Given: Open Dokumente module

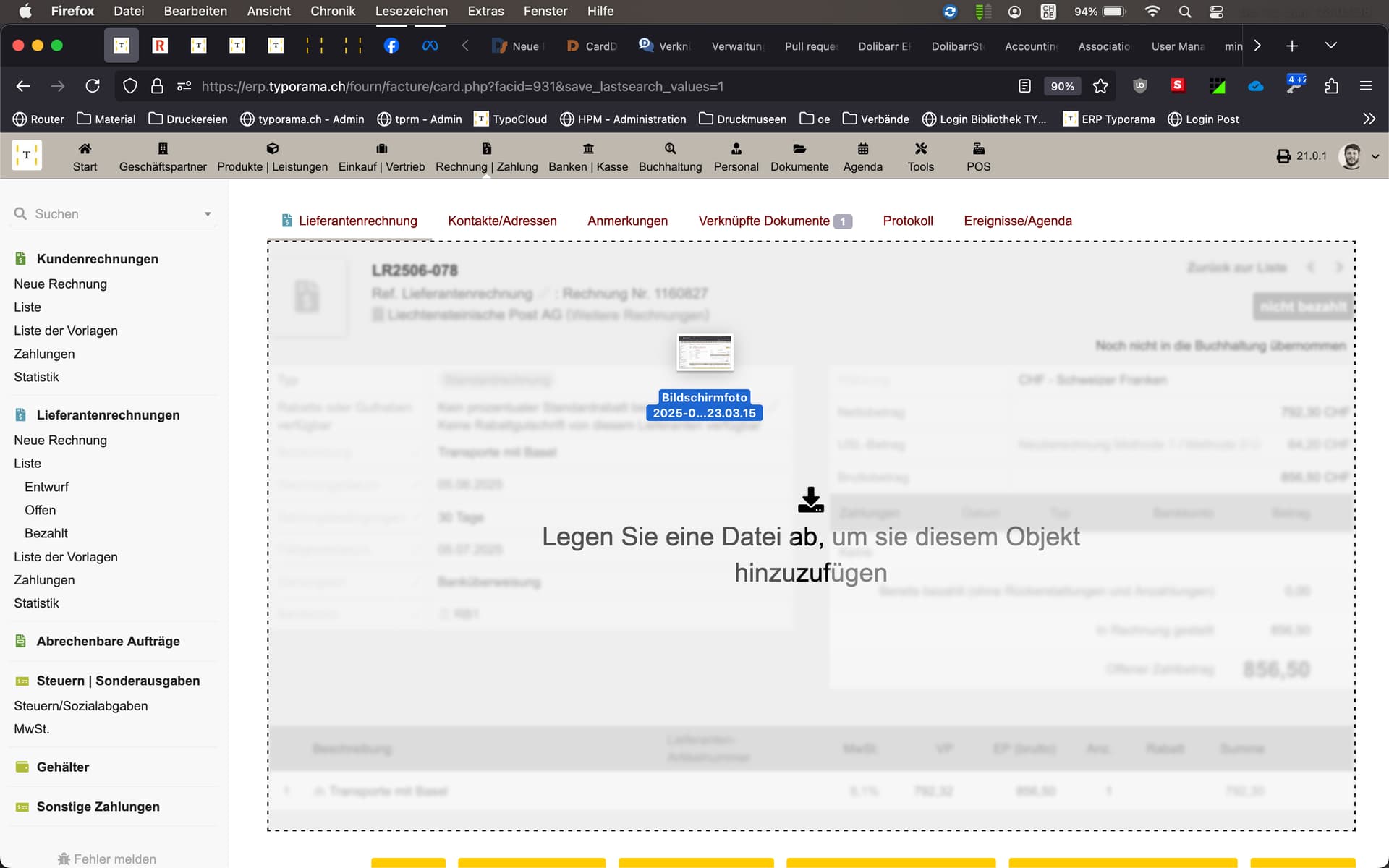Looking at the screenshot, I should pyautogui.click(x=799, y=156).
